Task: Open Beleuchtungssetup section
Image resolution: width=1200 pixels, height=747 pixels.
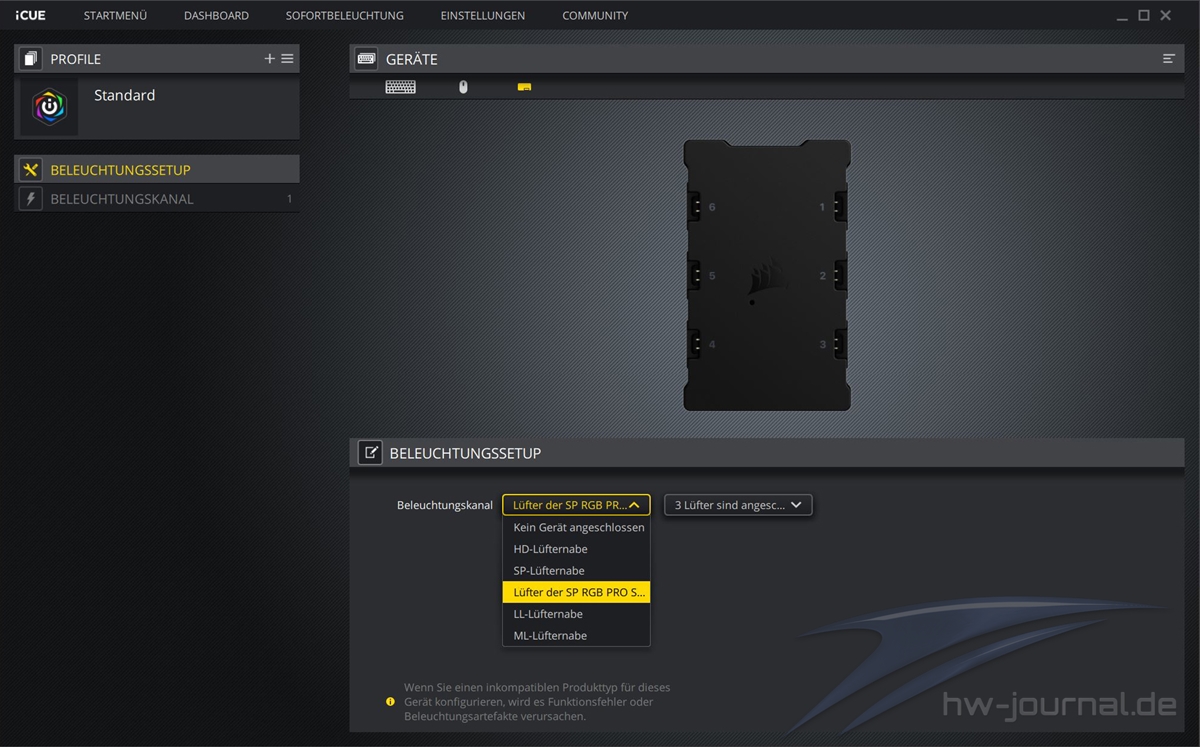Action: 157,170
